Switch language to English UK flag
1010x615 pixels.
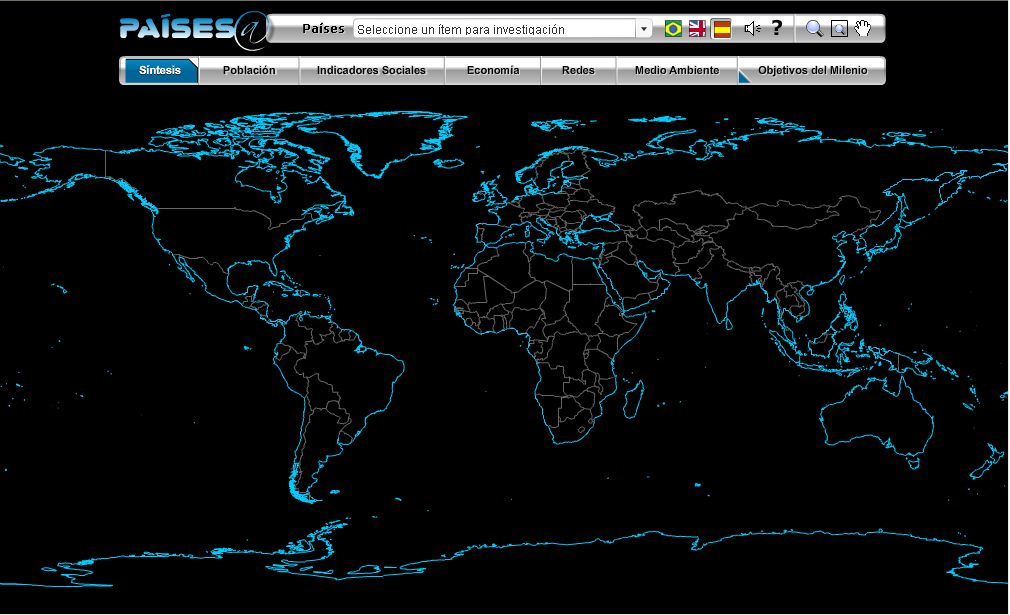[x=697, y=29]
